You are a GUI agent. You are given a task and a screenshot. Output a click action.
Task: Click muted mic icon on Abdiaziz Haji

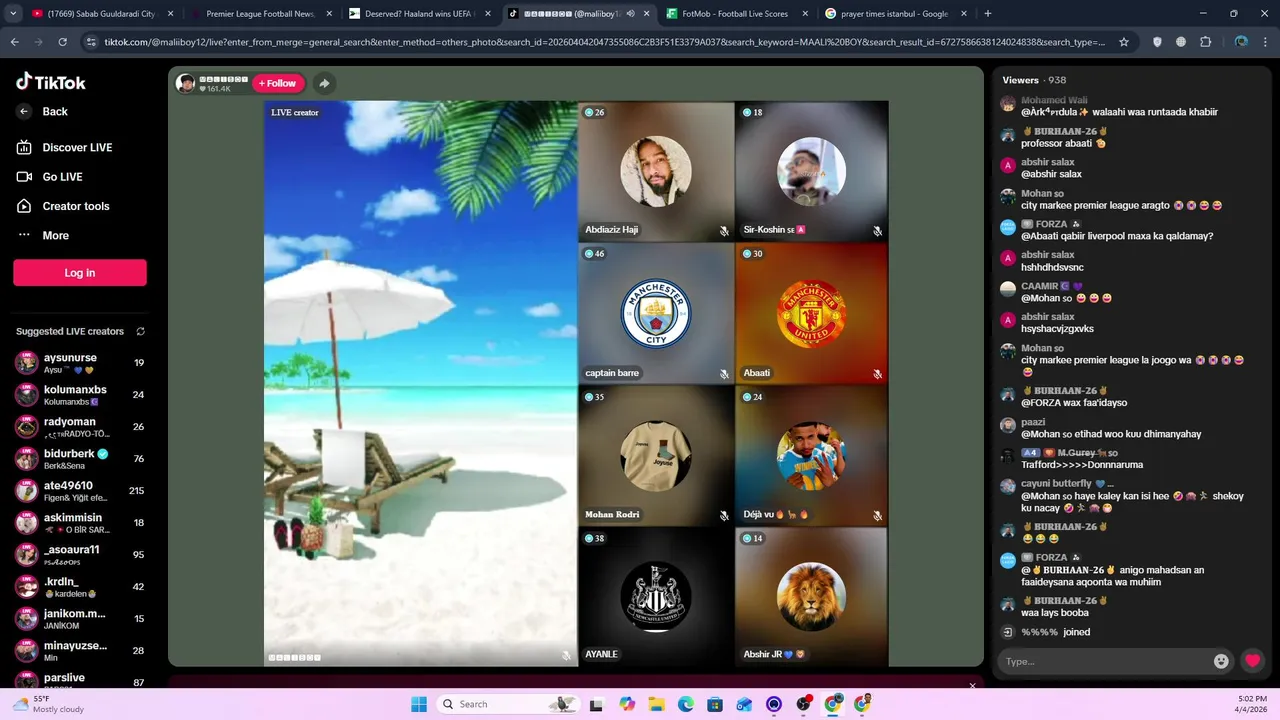[x=724, y=231]
